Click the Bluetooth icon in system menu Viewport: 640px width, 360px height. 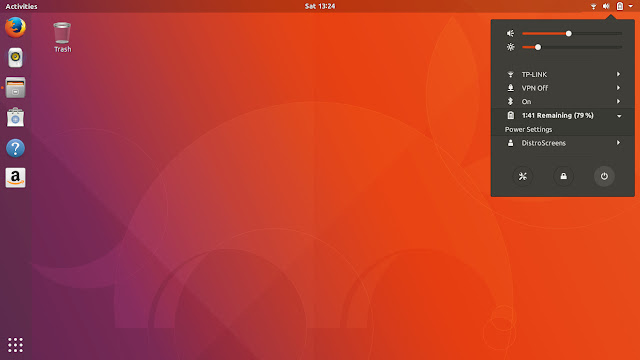click(x=511, y=102)
